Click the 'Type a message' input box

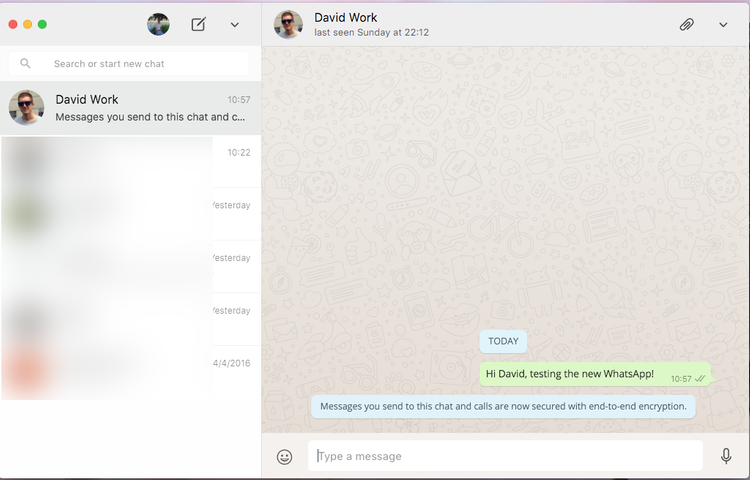pos(505,456)
